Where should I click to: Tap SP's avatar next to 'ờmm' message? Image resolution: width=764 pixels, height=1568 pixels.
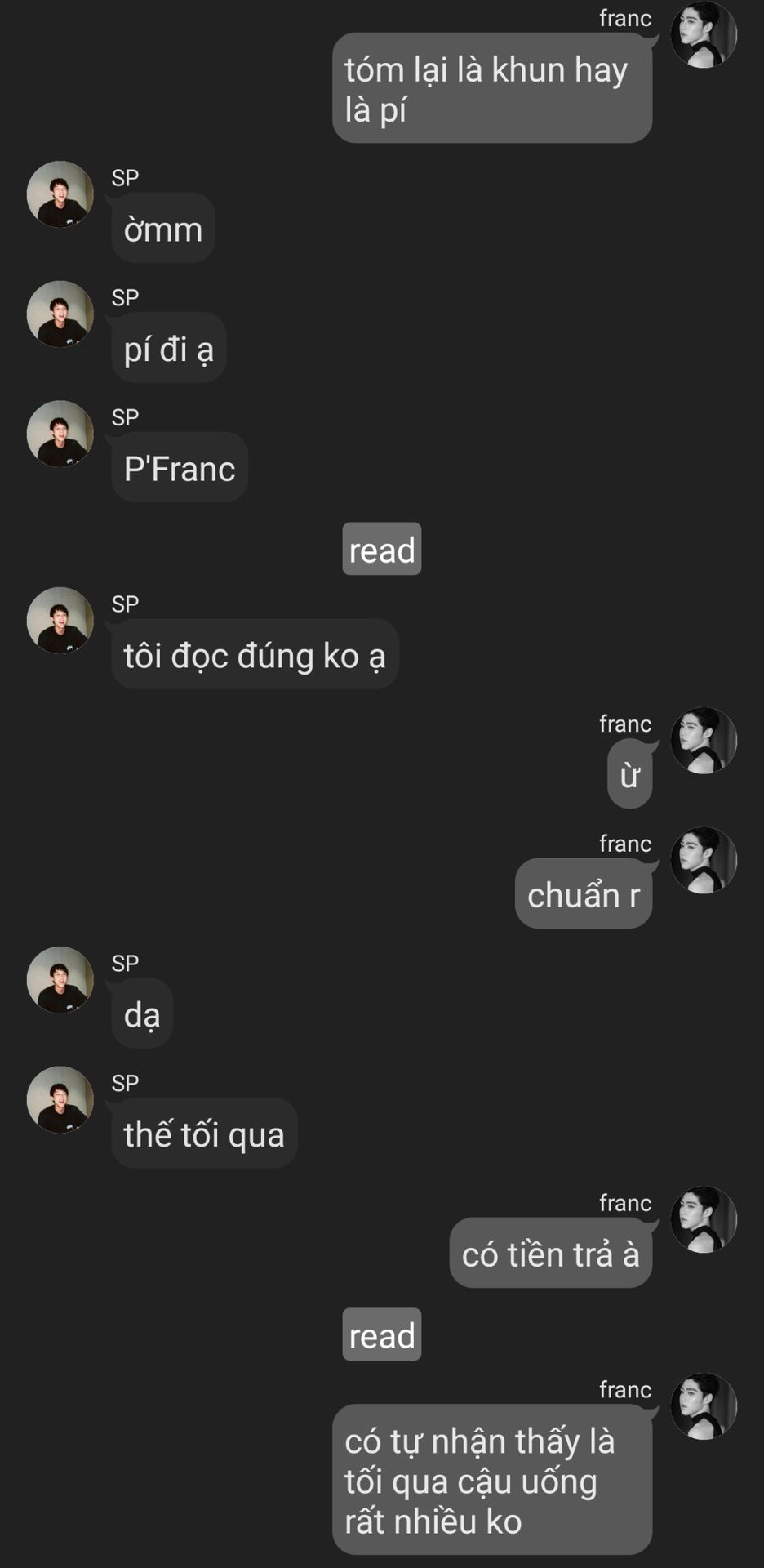coord(60,194)
